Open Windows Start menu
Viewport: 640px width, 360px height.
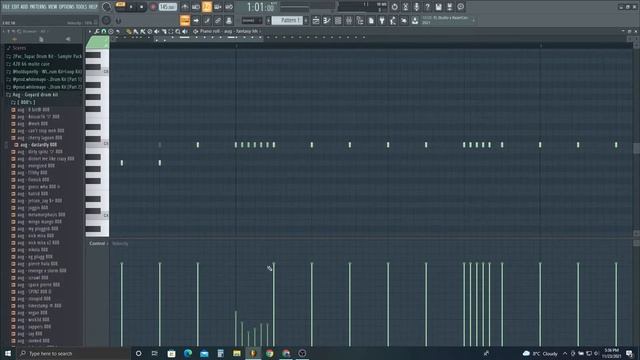(7, 353)
